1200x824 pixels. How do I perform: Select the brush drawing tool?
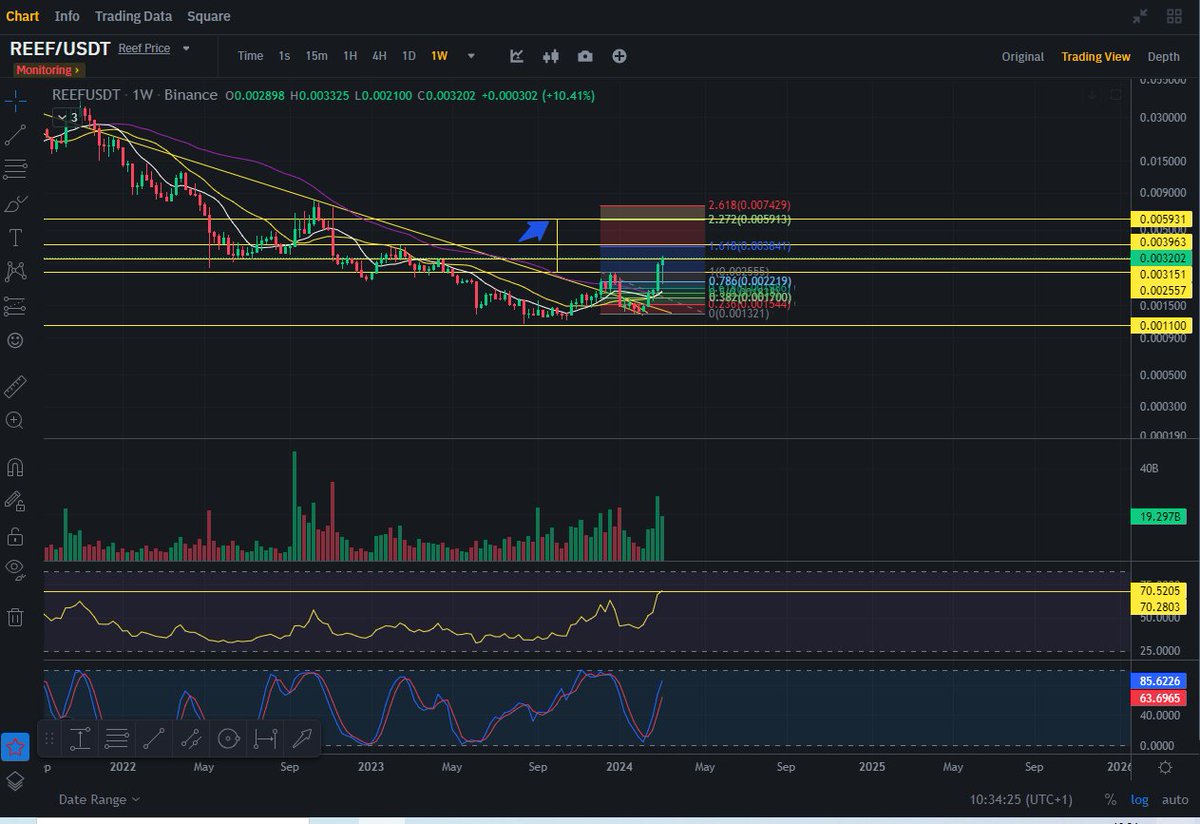pyautogui.click(x=14, y=204)
